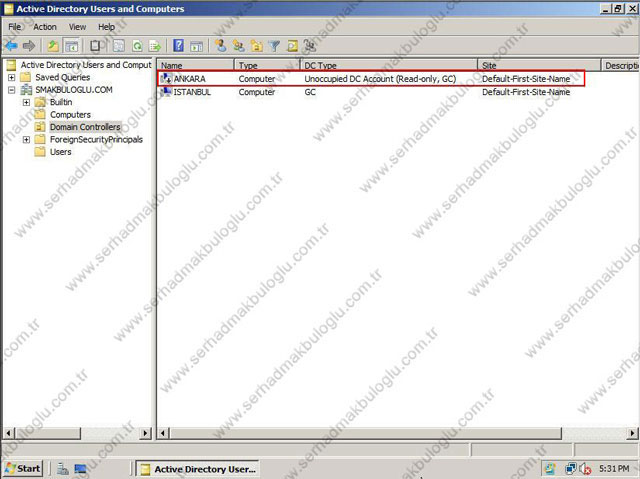This screenshot has height=479, width=640.
Task: Select the Computers container in tree
Action: click(x=70, y=115)
